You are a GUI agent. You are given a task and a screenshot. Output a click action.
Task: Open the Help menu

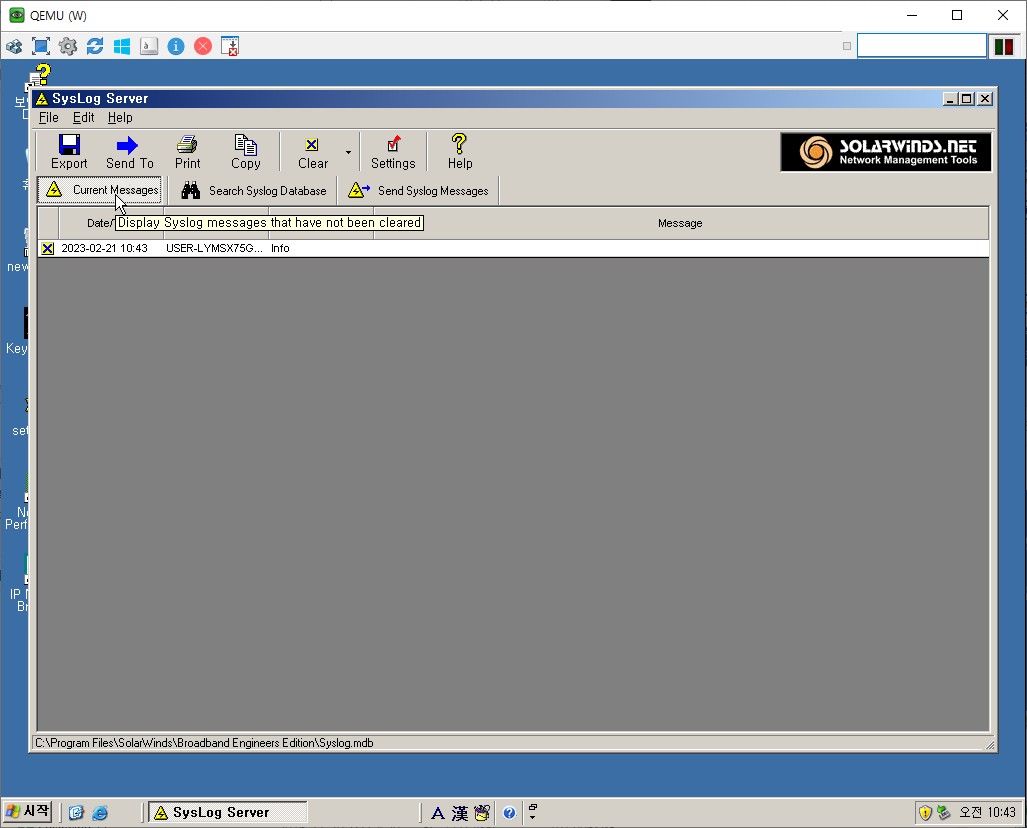click(120, 117)
